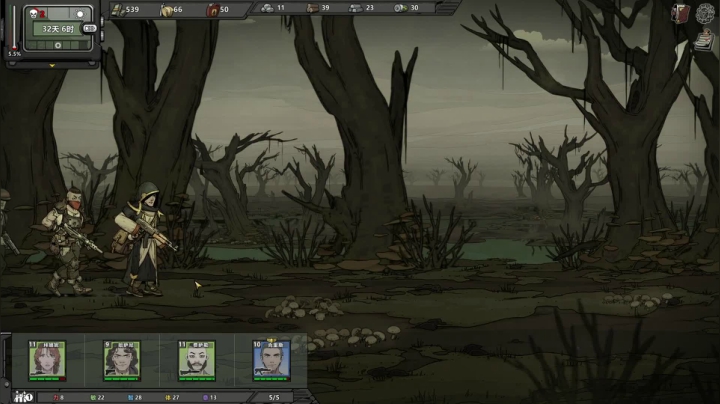Click the cash resource showing 539

pyautogui.click(x=125, y=9)
